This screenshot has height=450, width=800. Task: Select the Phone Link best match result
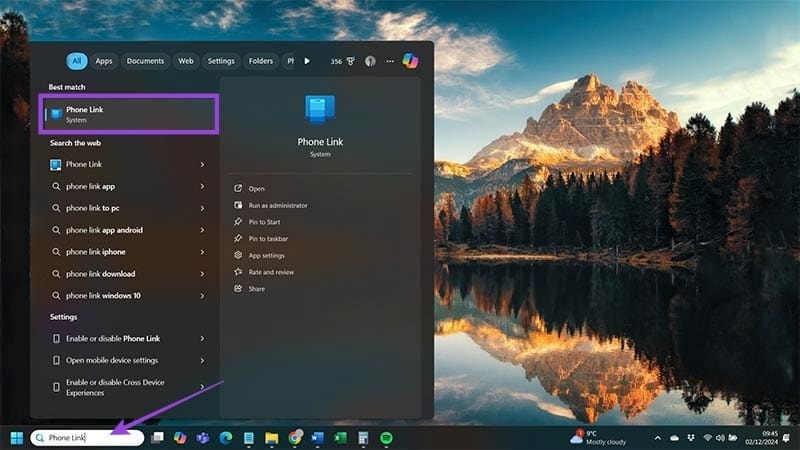127,114
